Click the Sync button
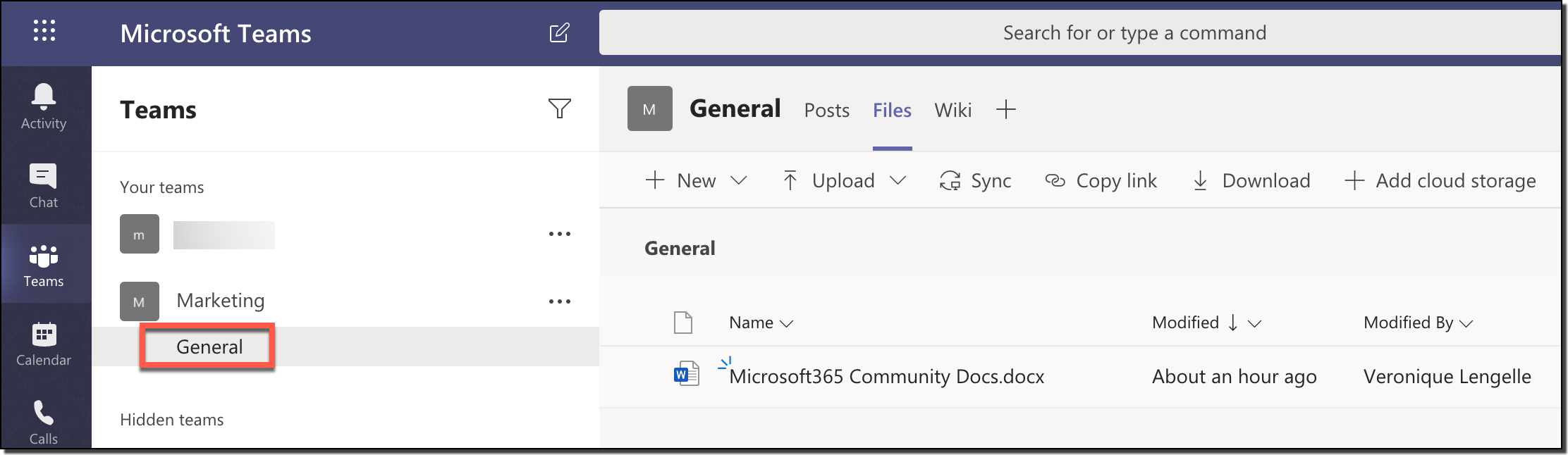Image resolution: width=1568 pixels, height=455 pixels. 976,181
